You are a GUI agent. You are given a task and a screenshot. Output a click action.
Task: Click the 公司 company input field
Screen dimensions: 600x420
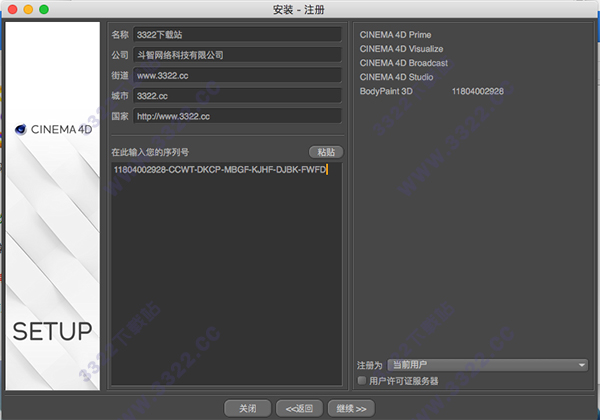tap(237, 55)
